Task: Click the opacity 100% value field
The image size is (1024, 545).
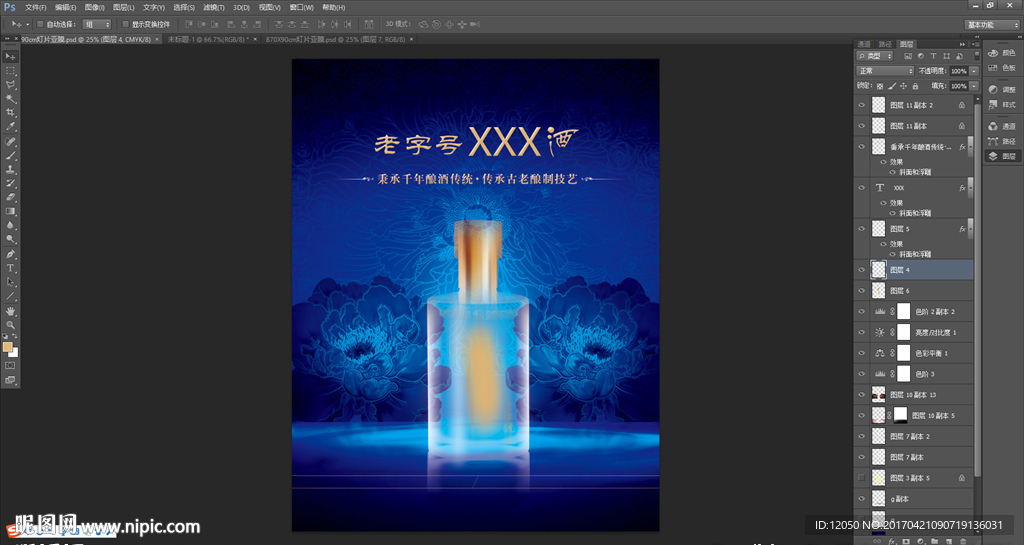Action: click(959, 71)
